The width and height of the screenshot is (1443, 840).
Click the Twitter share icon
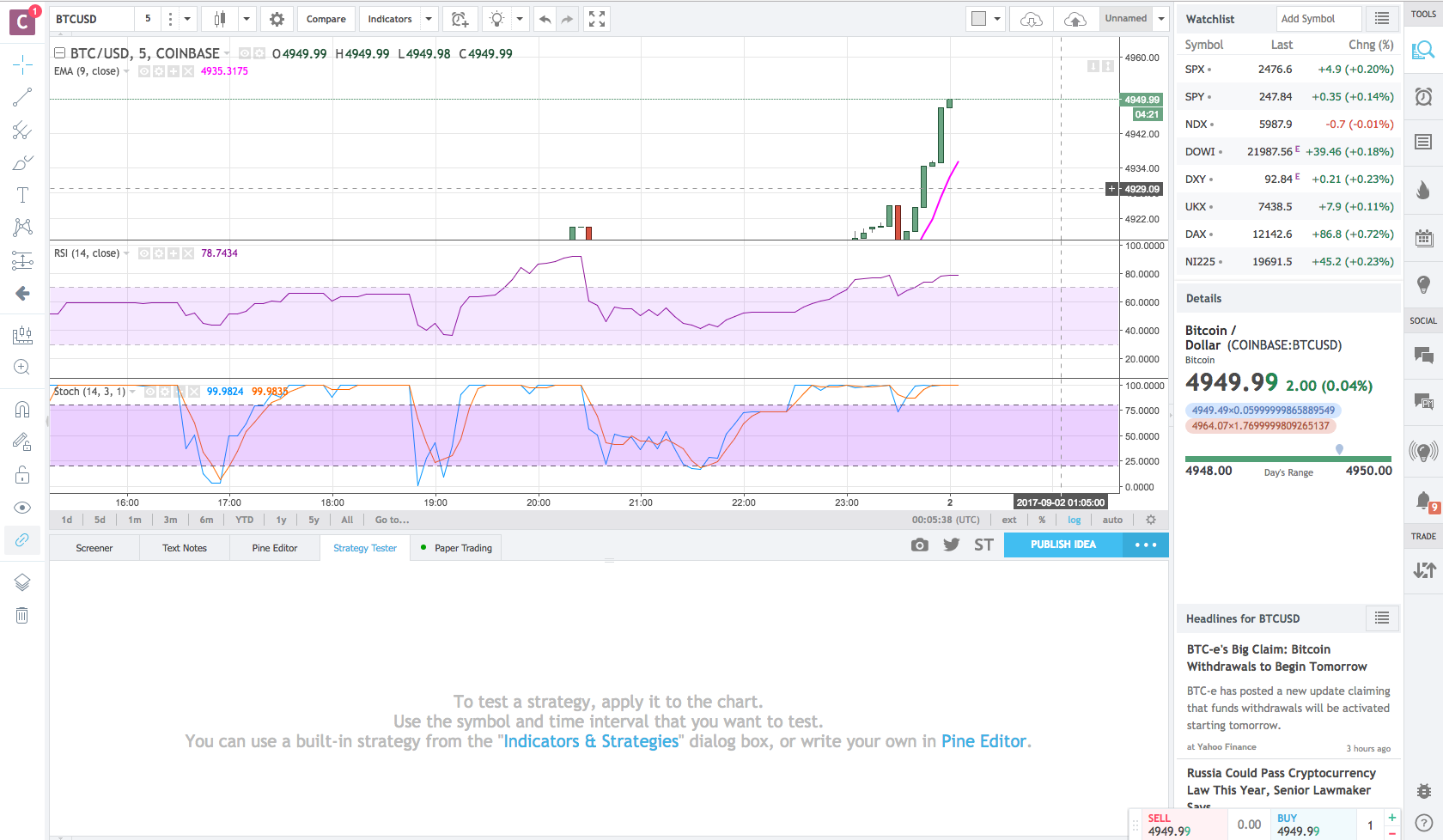pyautogui.click(x=952, y=545)
